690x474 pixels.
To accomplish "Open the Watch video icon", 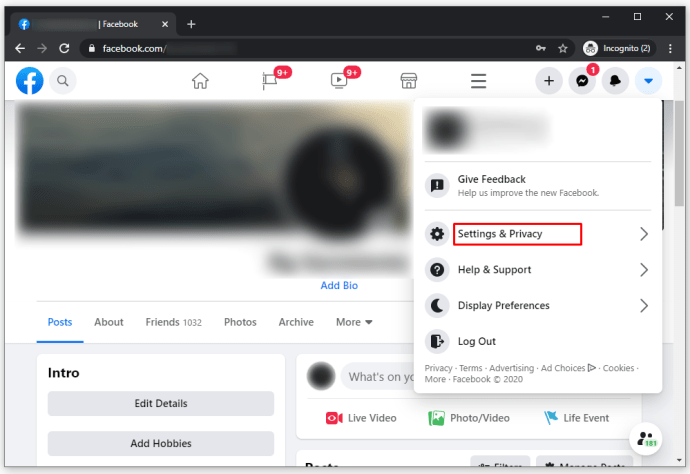I will 339,81.
